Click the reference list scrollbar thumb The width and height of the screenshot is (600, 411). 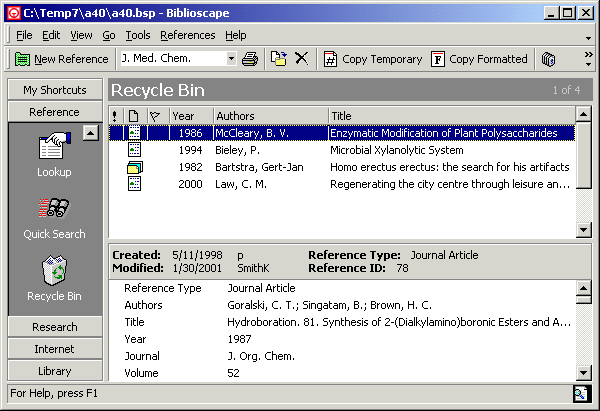(584, 155)
